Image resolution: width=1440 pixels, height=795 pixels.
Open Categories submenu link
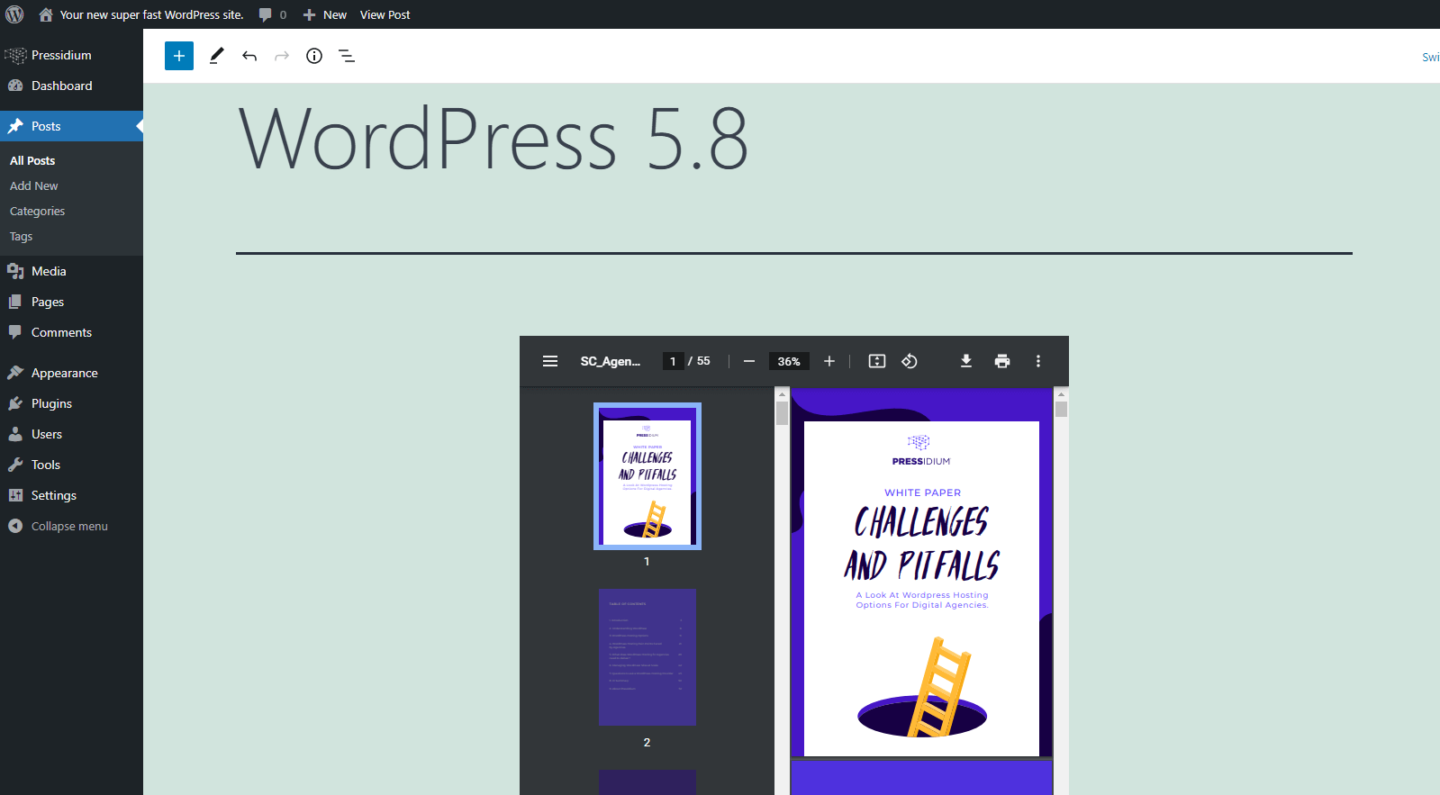(37, 211)
